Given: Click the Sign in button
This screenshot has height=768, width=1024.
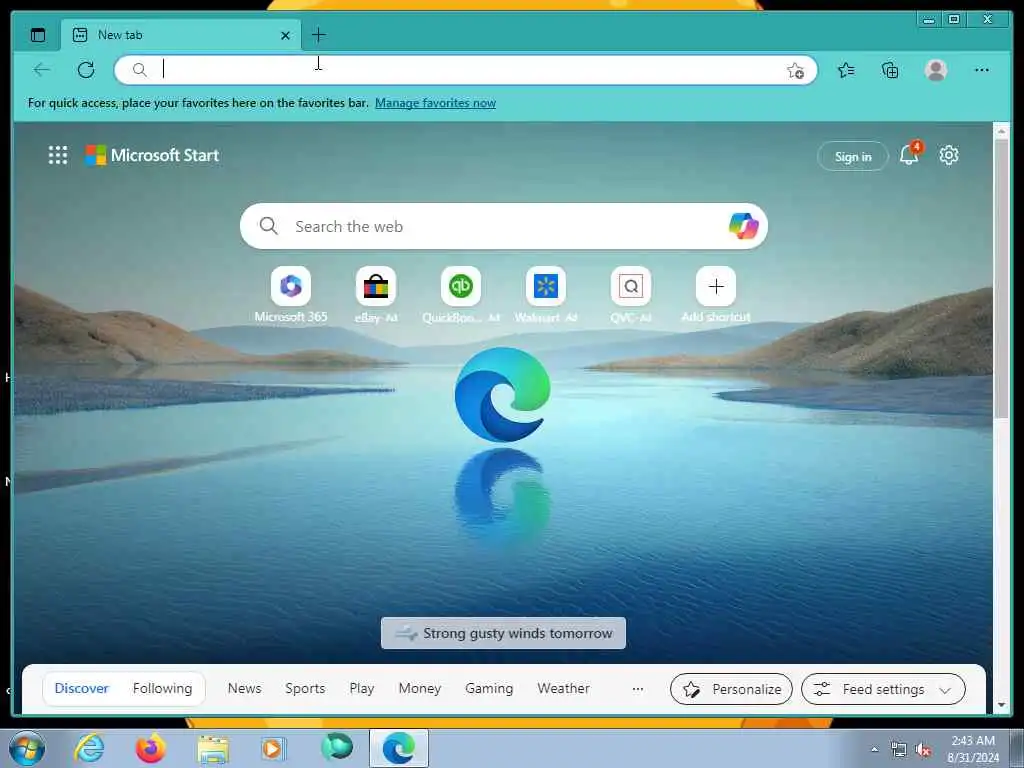Looking at the screenshot, I should 853,156.
